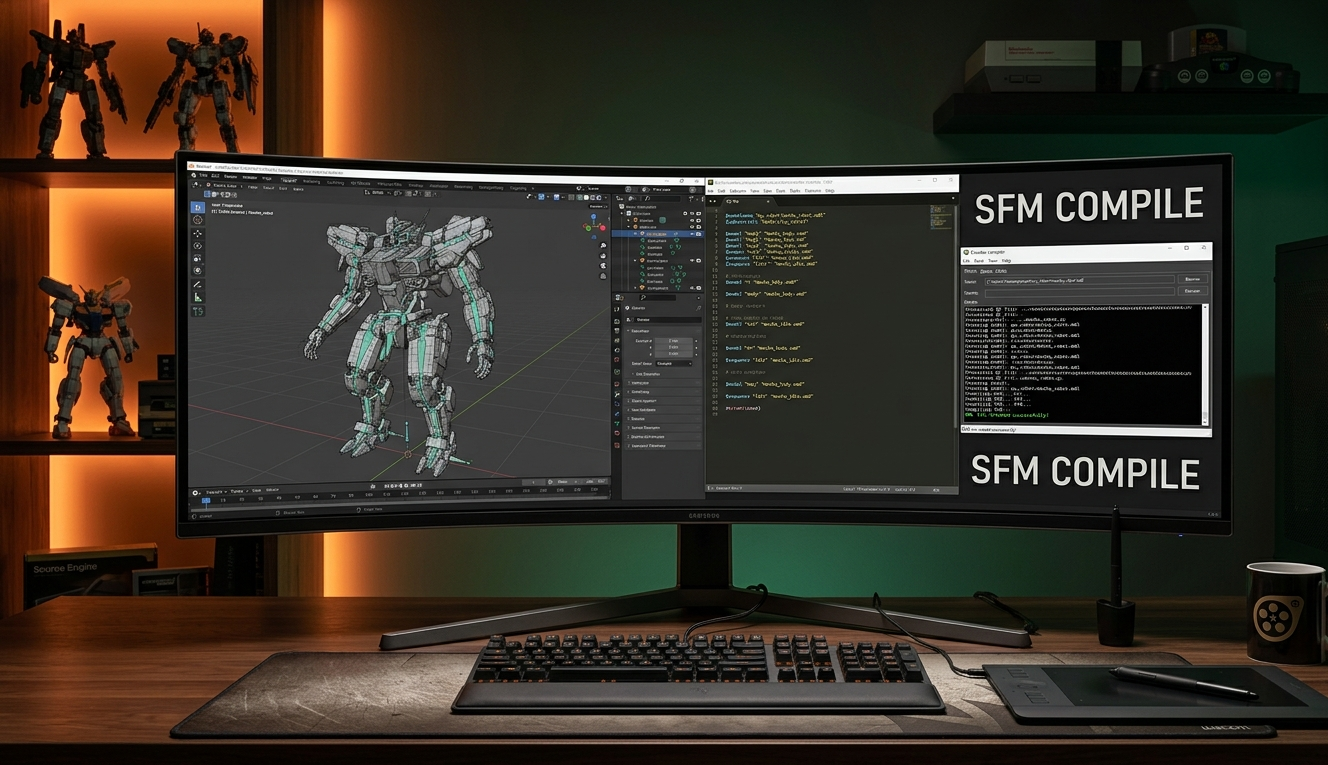Click the Outliner search field in Blender
The height and width of the screenshot is (765, 1328).
662,198
